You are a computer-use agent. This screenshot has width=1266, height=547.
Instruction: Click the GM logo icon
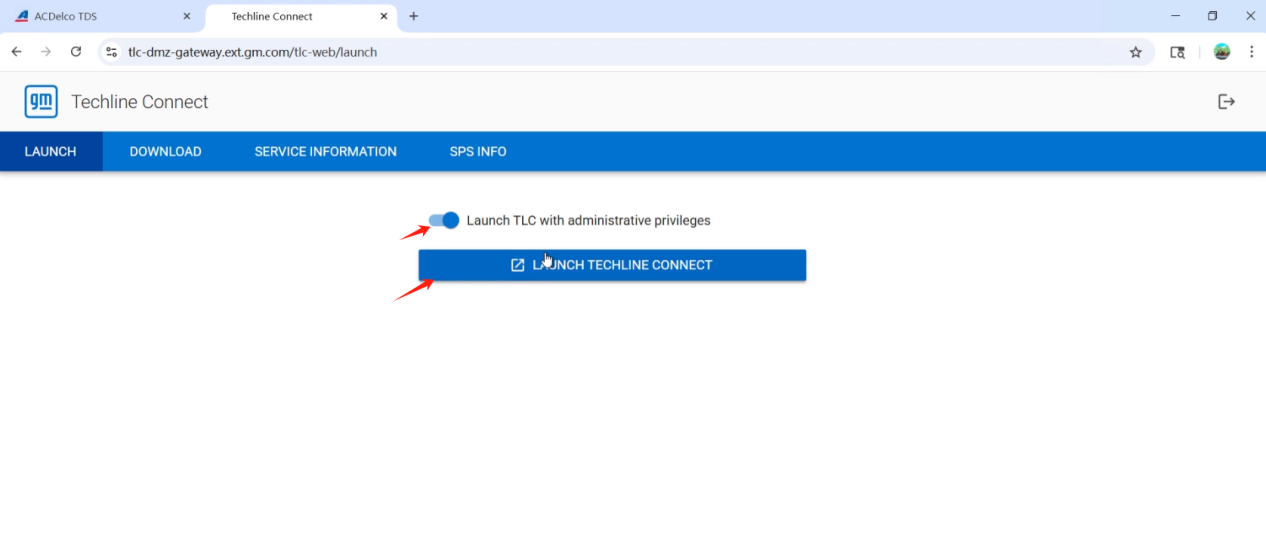tap(41, 102)
